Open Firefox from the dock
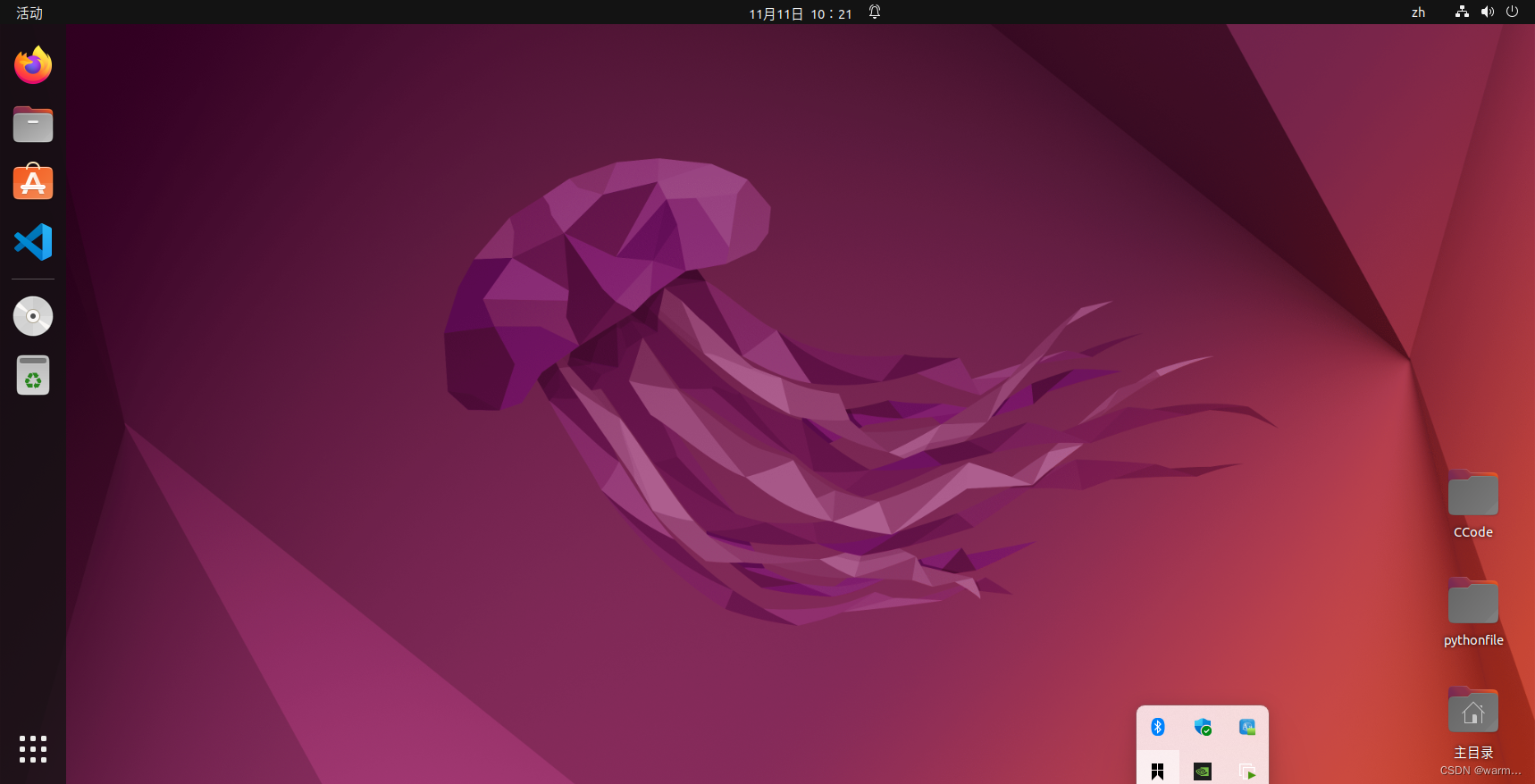 point(33,65)
